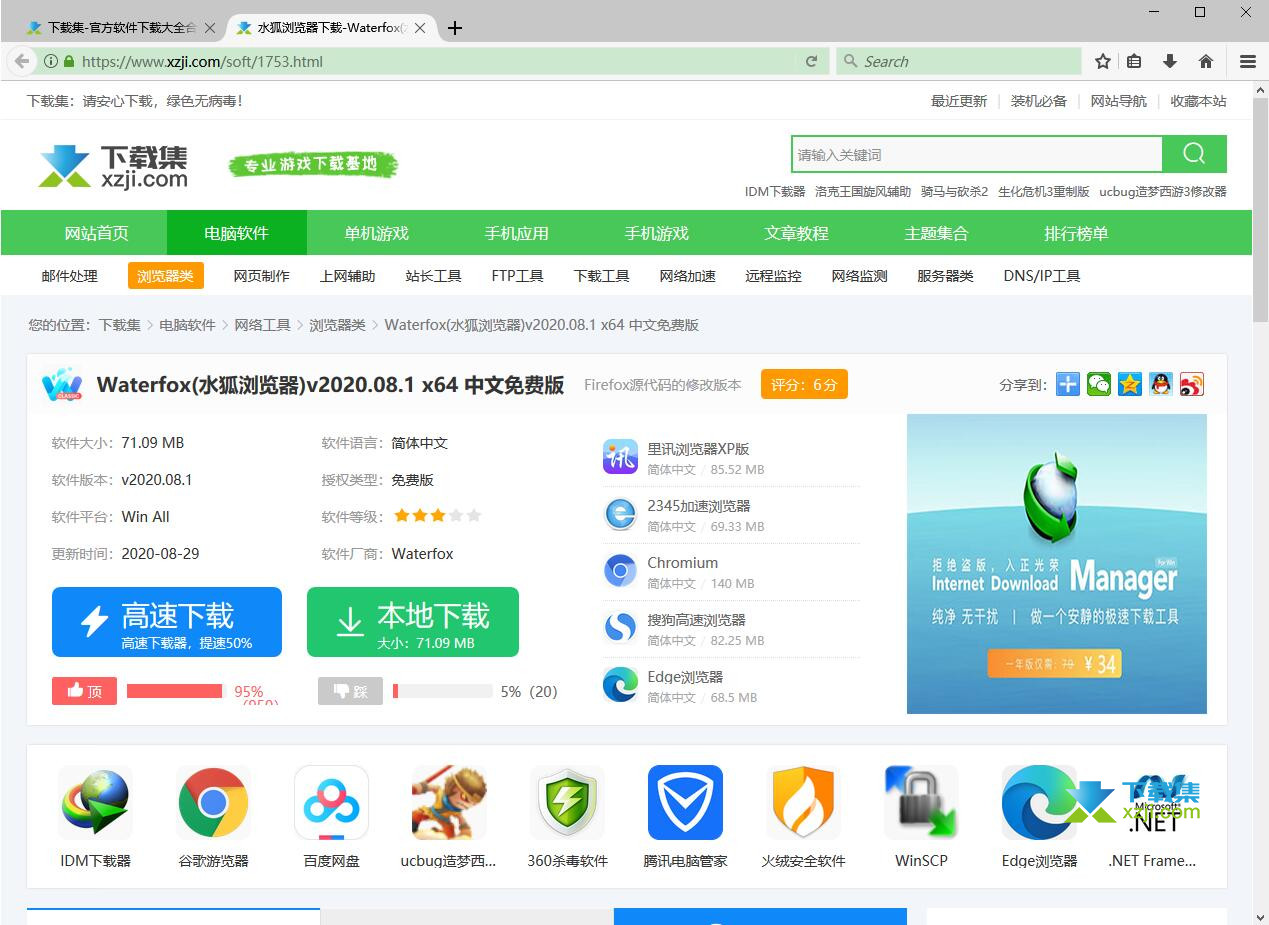Screen dimensions: 1269x925
Task: Click the 网络工具 breadcrumb link
Action: click(x=263, y=325)
